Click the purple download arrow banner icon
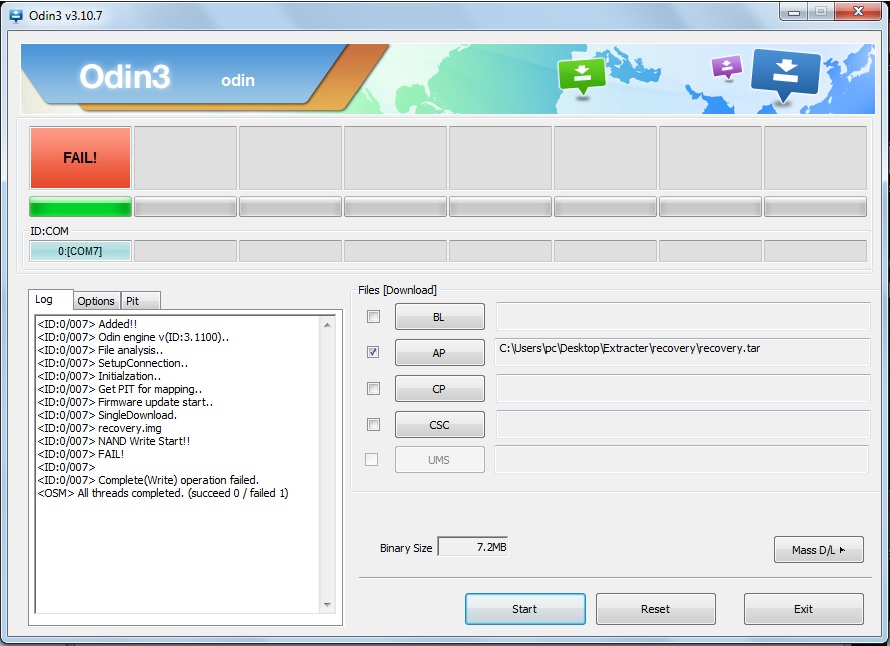 (727, 67)
